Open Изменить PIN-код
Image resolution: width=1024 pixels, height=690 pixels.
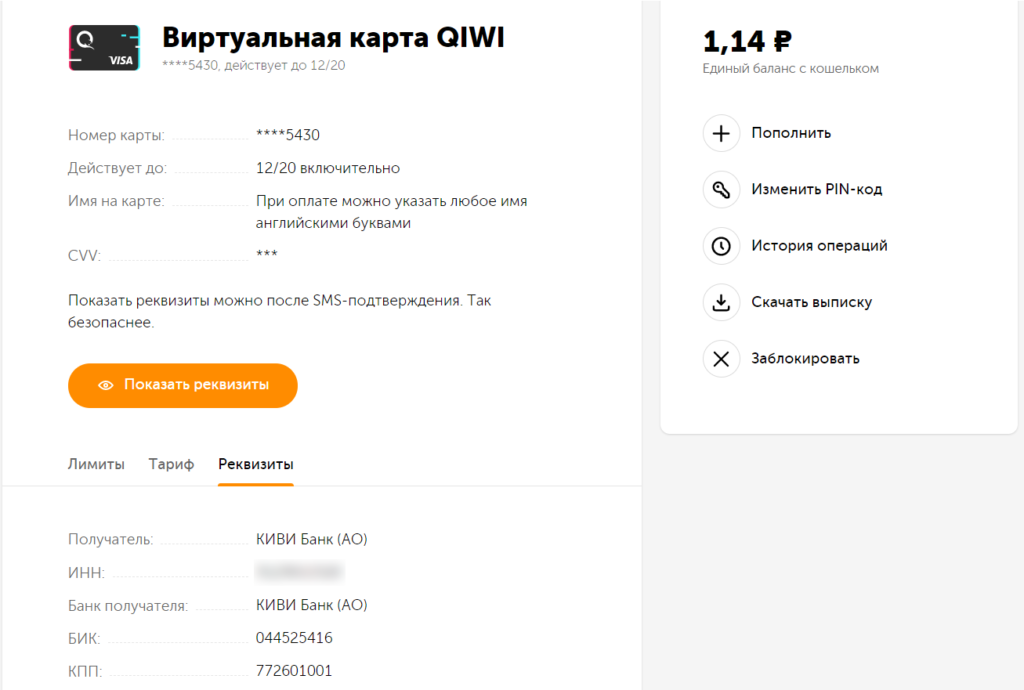click(x=816, y=189)
